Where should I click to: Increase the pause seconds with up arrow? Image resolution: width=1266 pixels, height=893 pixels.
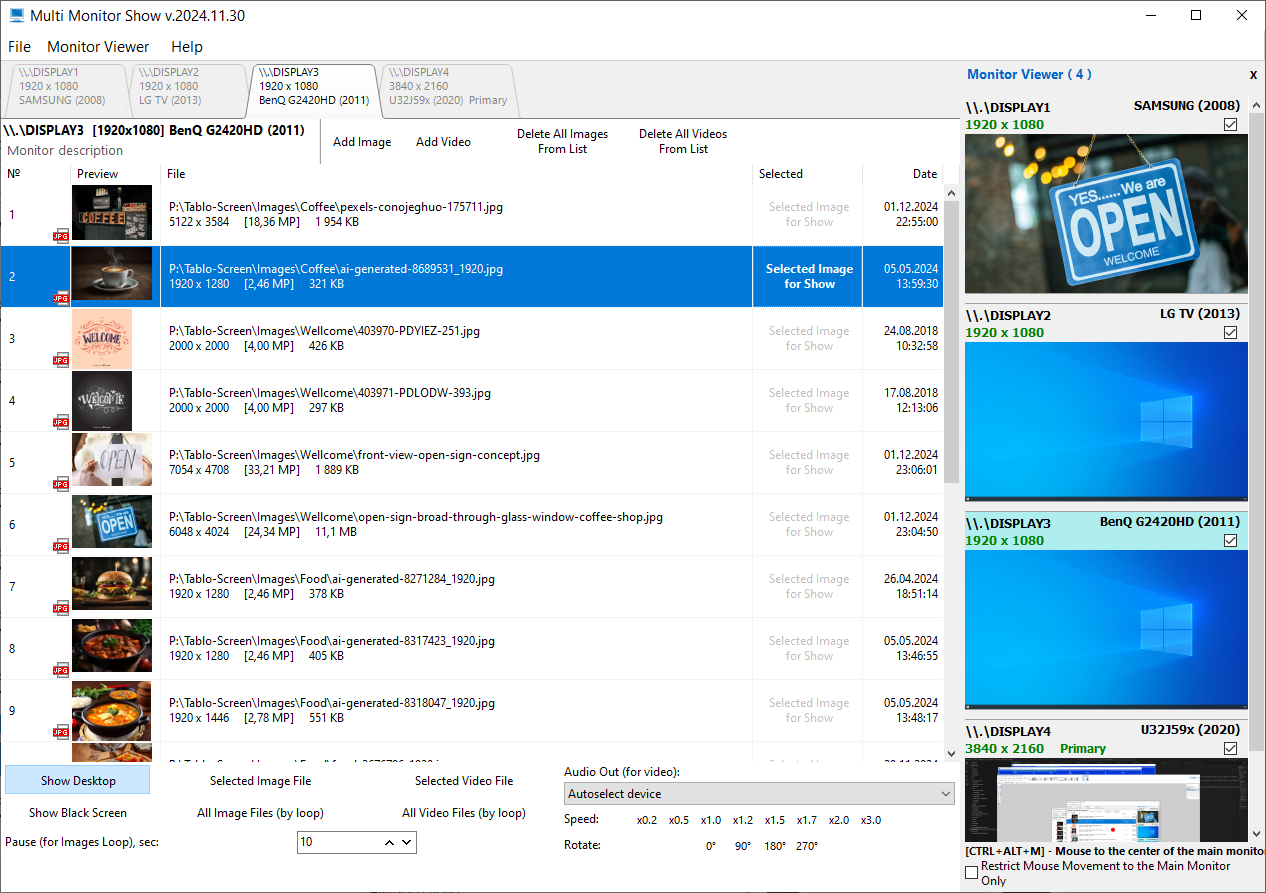(x=390, y=842)
